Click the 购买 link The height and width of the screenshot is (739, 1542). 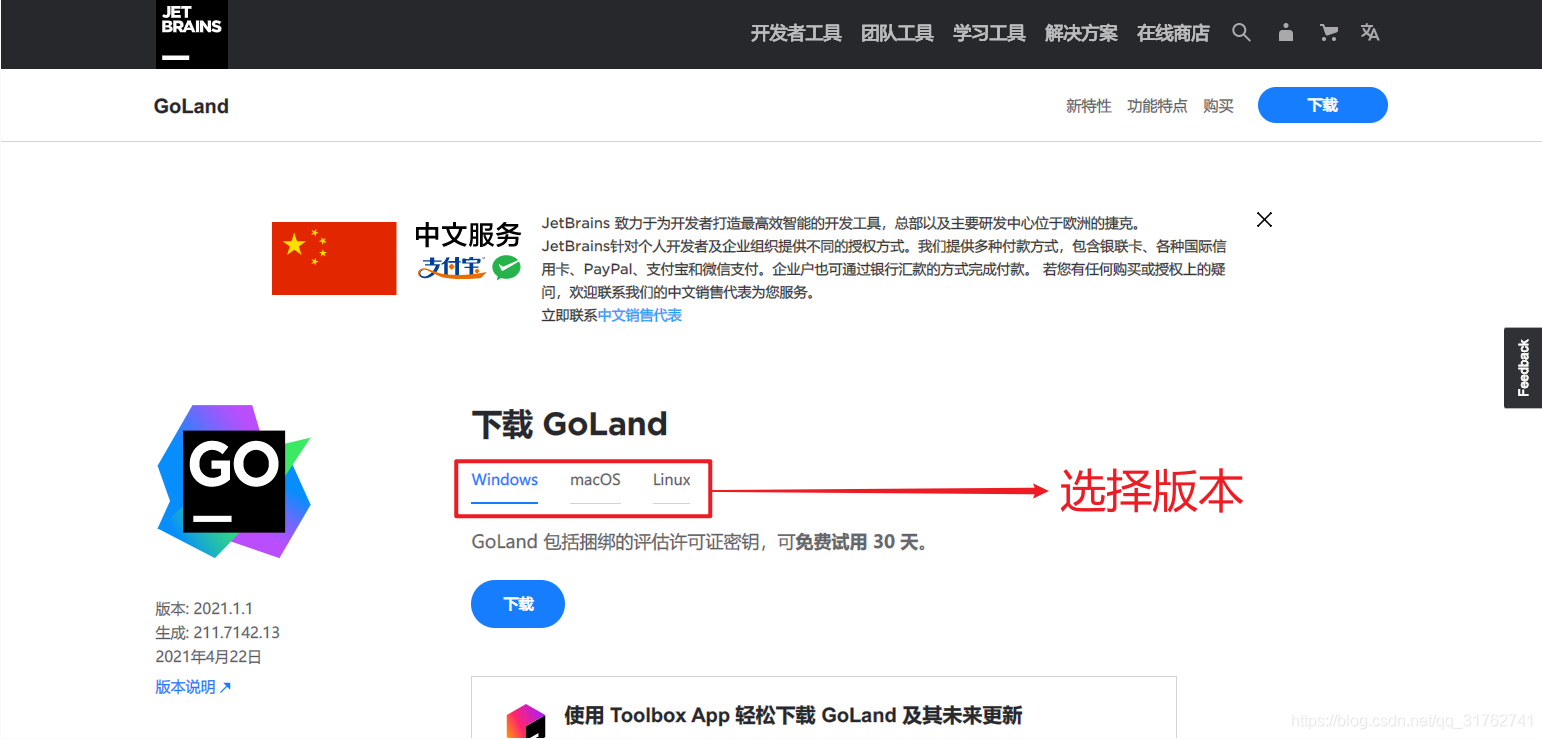1218,106
